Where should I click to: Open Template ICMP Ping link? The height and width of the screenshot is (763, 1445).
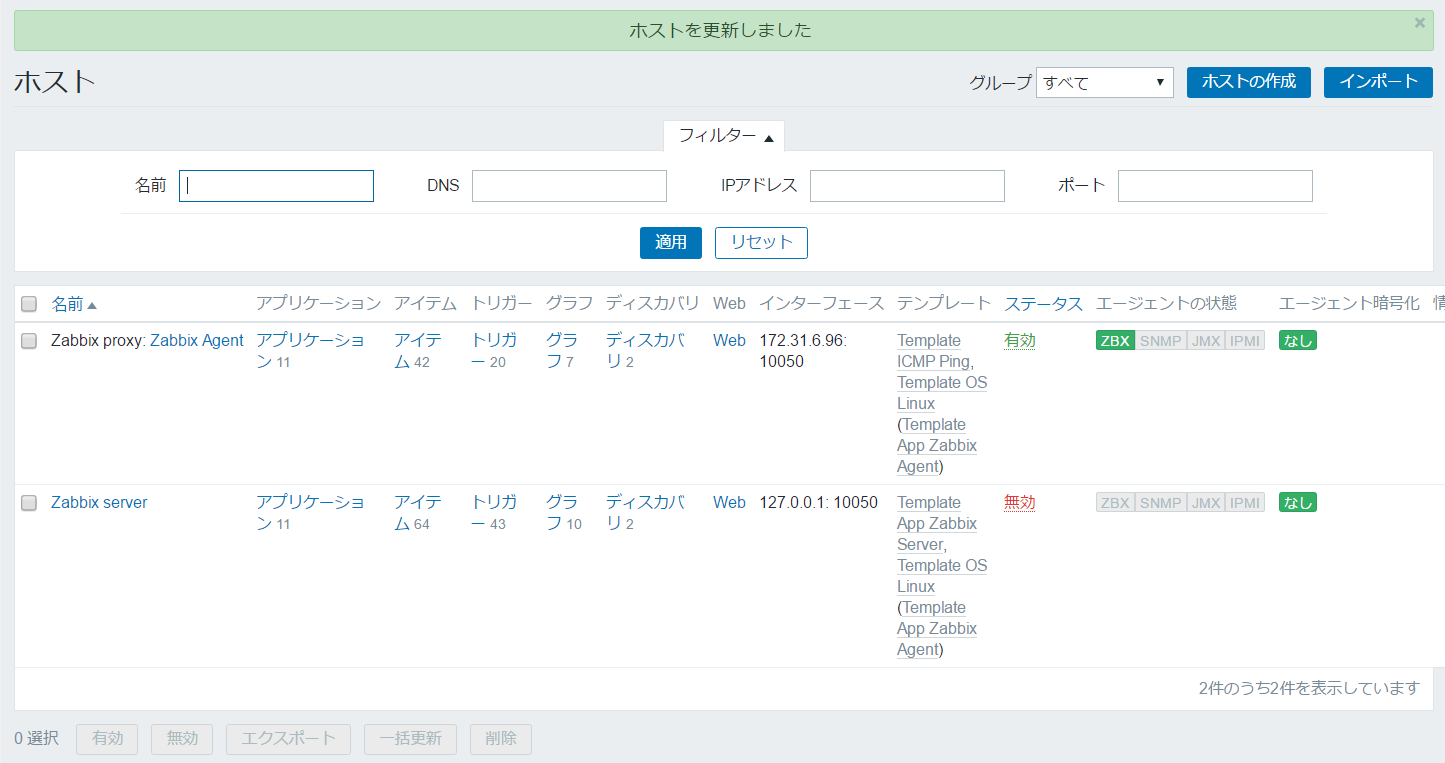coord(933,351)
